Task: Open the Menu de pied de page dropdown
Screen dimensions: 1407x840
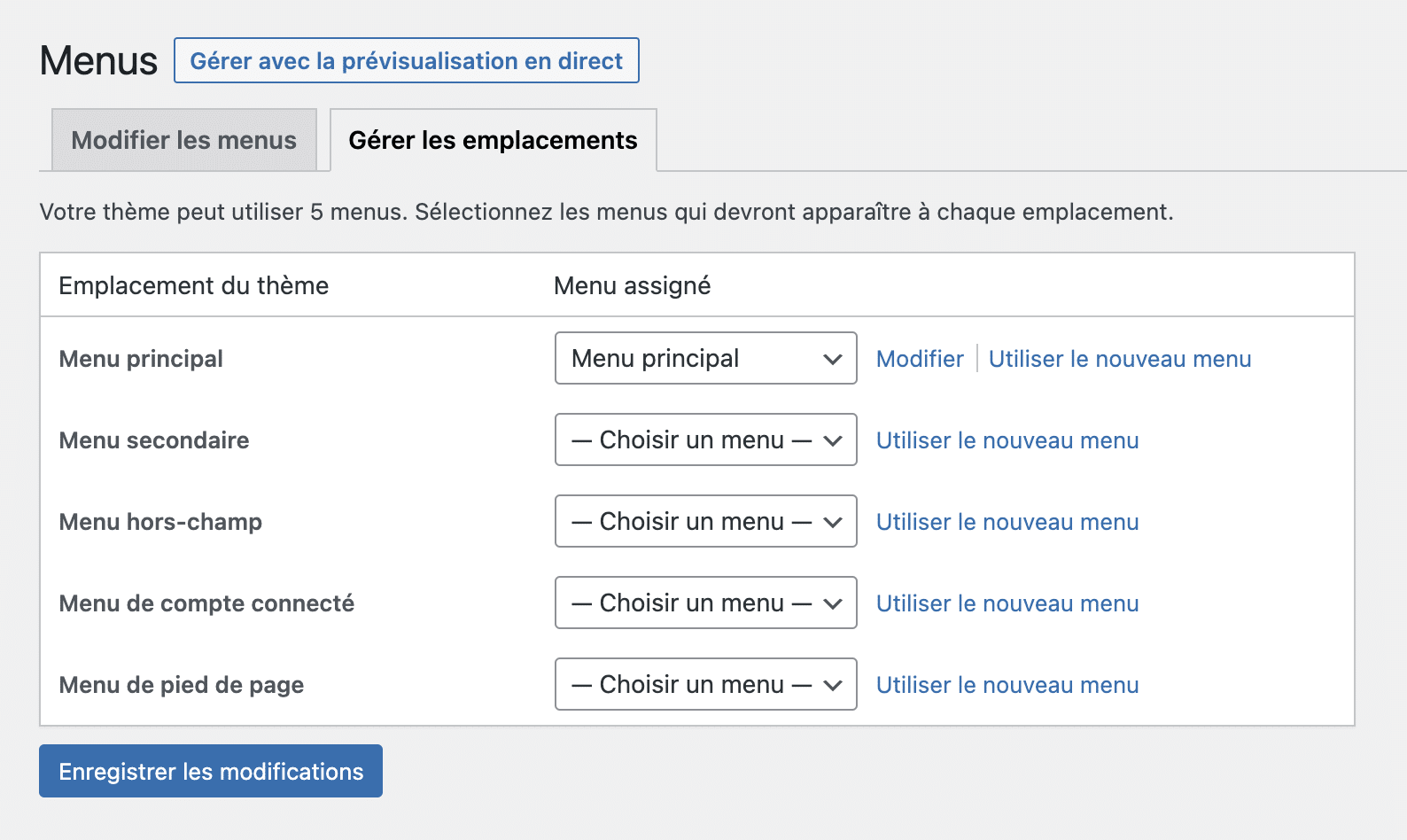Action: pyautogui.click(x=704, y=684)
